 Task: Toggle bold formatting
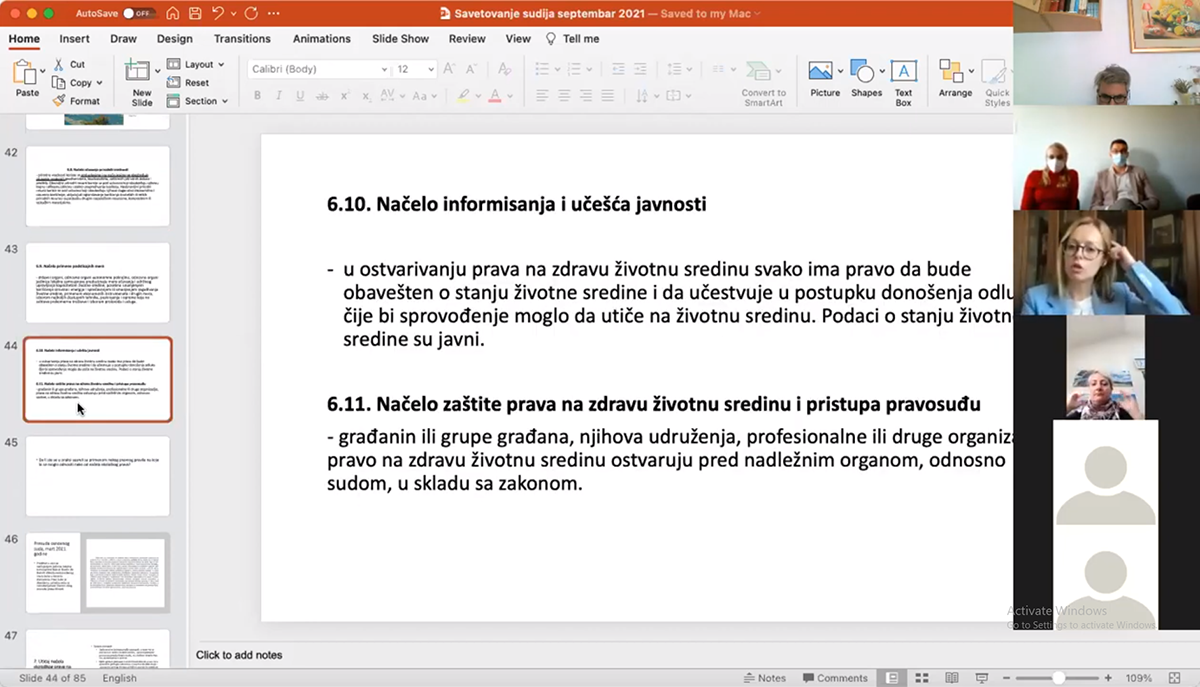point(257,96)
